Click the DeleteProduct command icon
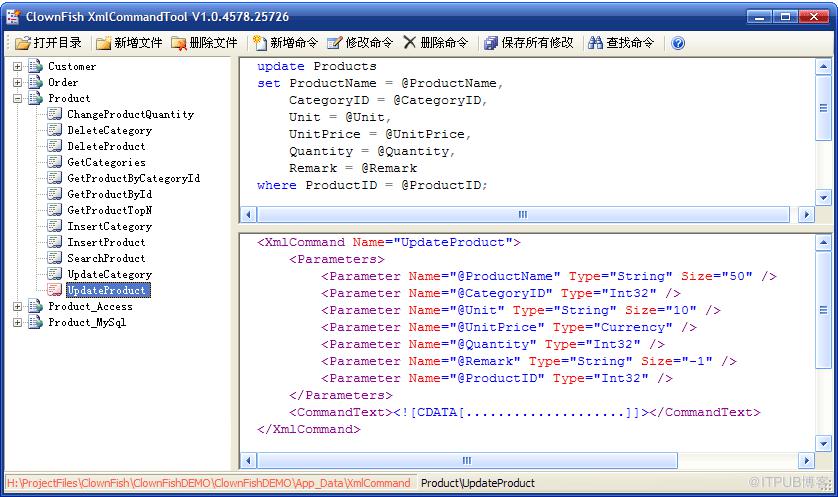 click(x=55, y=146)
